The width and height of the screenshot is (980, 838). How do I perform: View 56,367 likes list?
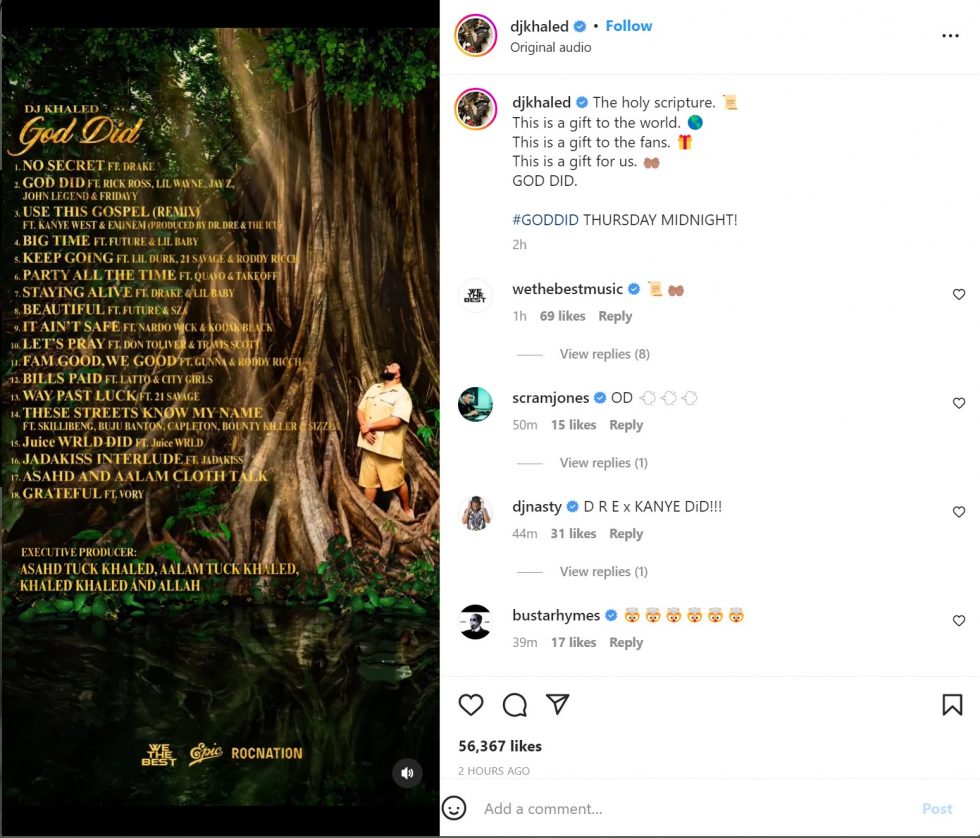coord(500,746)
